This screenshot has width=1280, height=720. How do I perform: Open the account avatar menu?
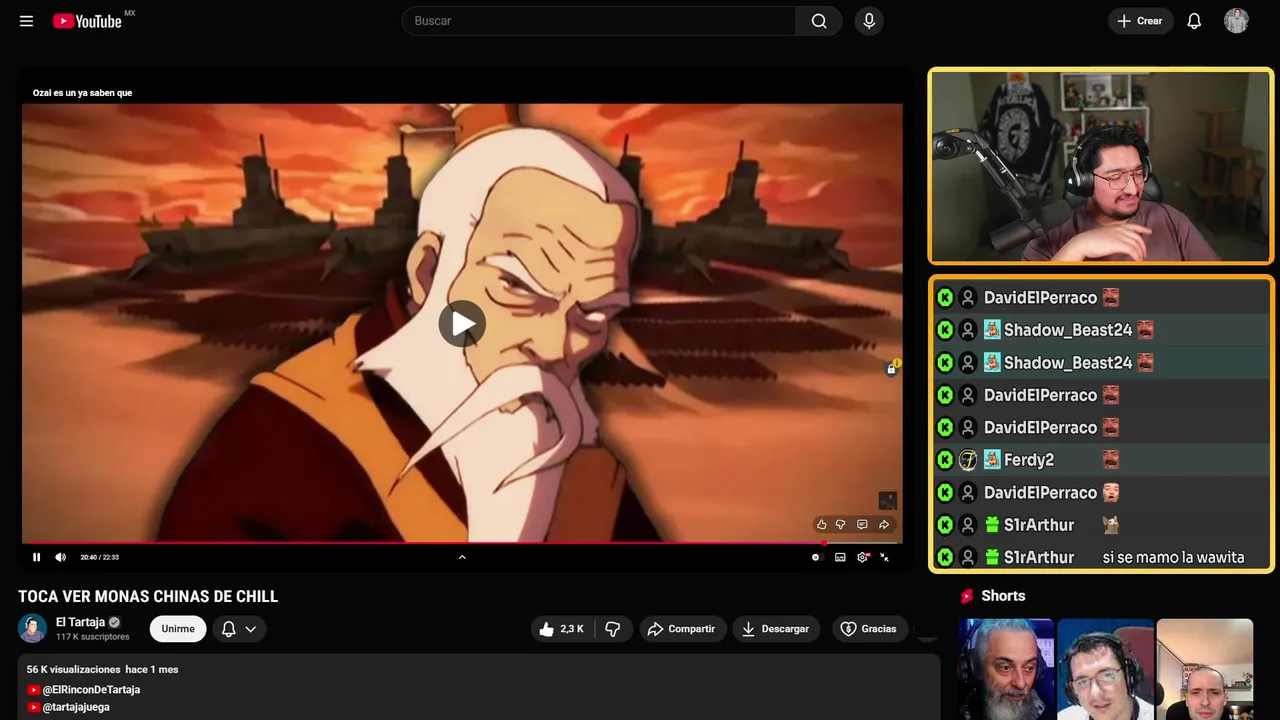click(1236, 21)
